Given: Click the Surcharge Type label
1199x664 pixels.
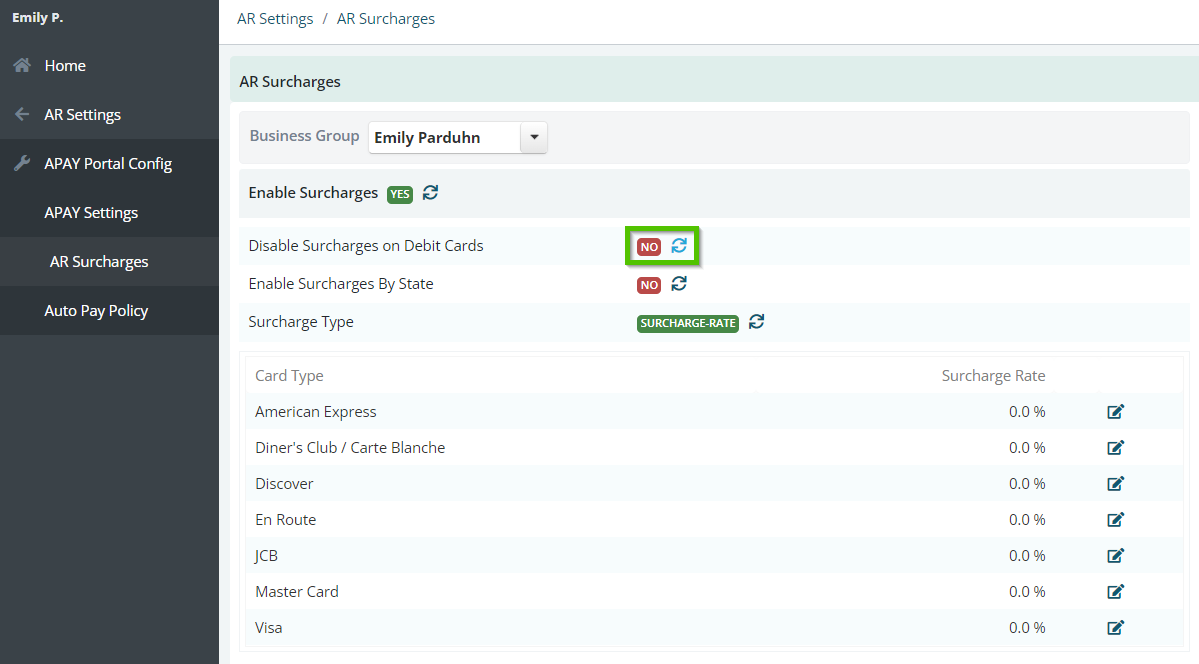Looking at the screenshot, I should tap(301, 322).
